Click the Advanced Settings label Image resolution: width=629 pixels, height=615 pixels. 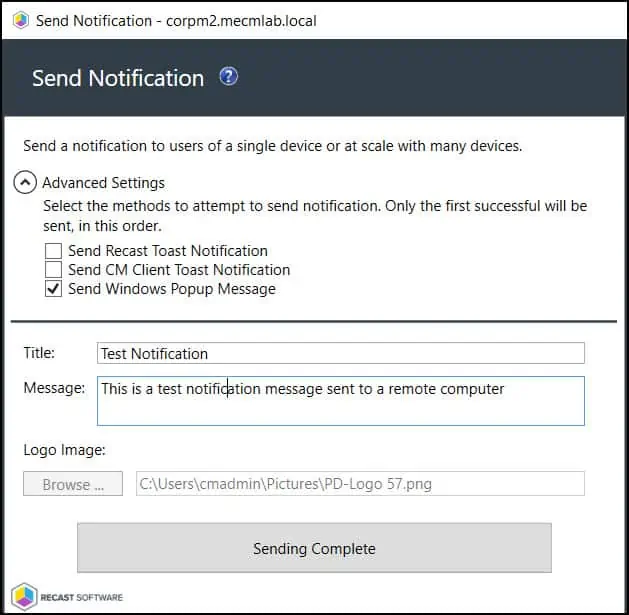103,183
